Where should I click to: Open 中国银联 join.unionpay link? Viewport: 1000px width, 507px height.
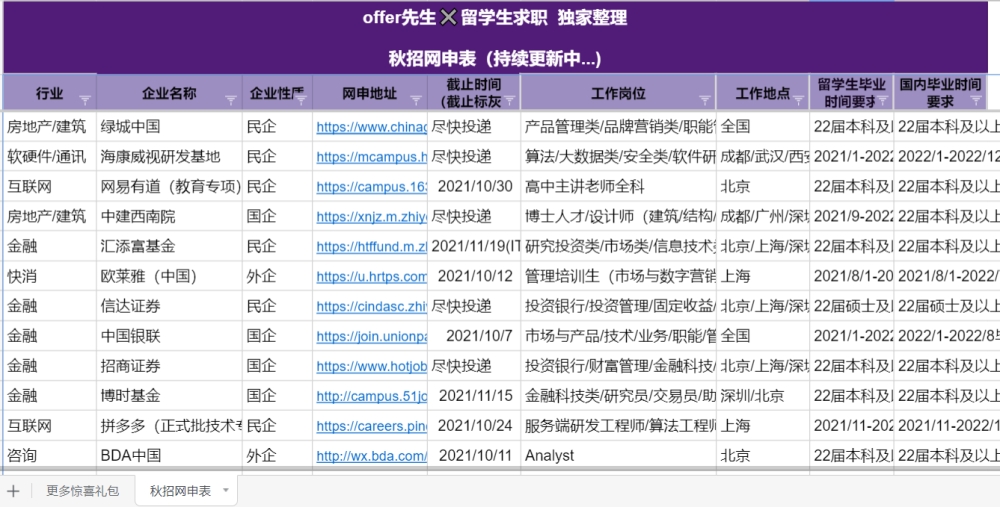pyautogui.click(x=371, y=336)
